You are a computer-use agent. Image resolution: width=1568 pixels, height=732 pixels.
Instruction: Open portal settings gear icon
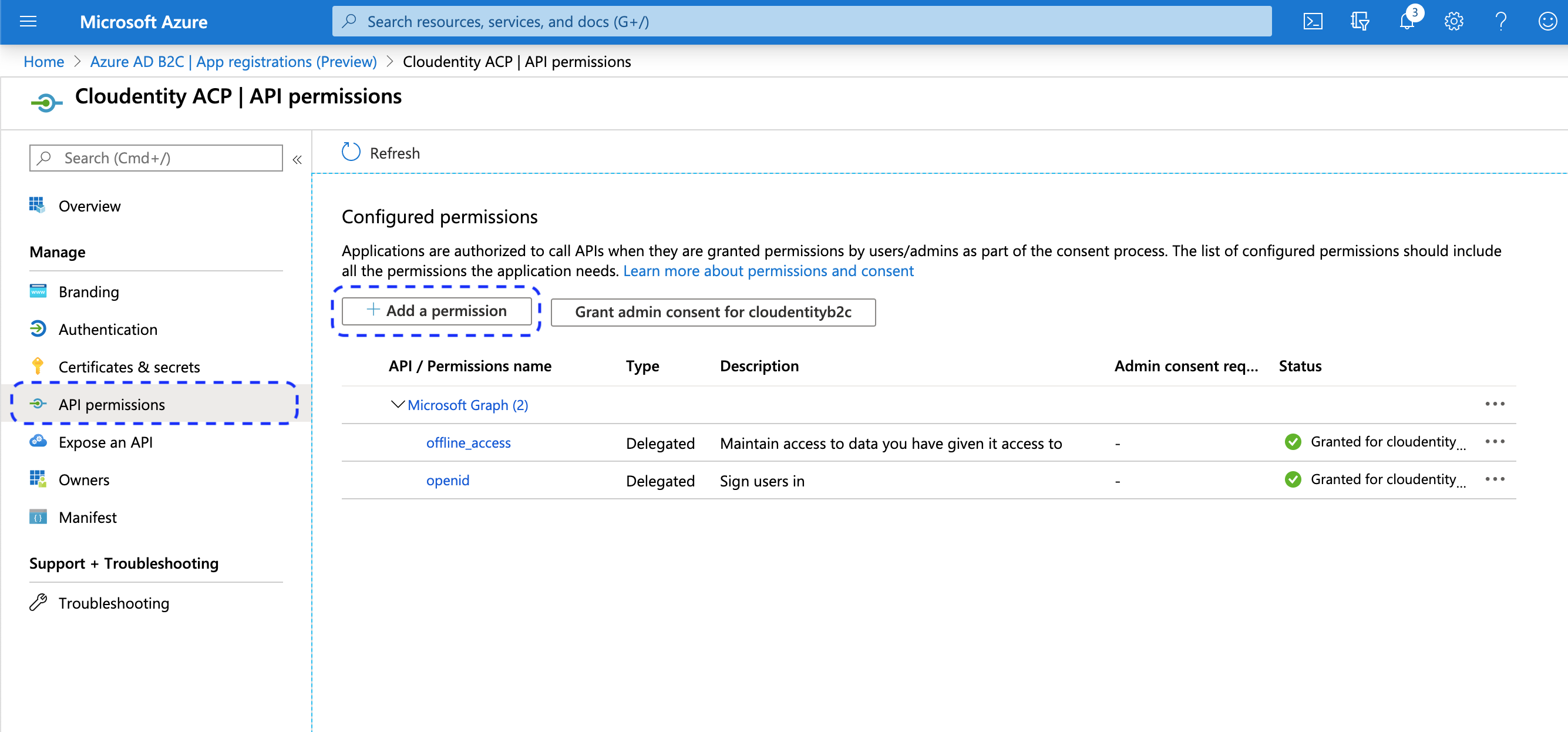click(1453, 22)
